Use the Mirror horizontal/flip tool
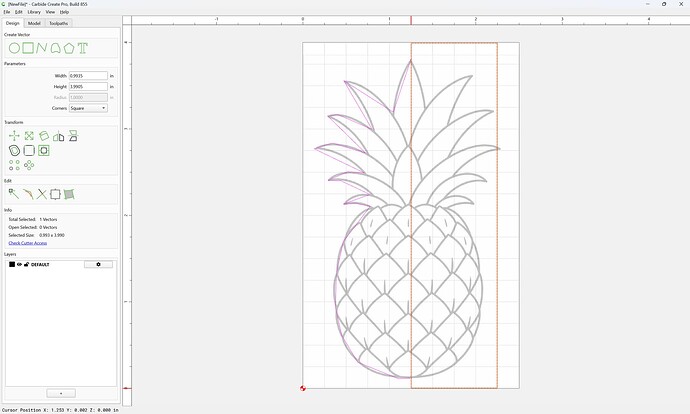Image resolution: width=690 pixels, height=414 pixels. tap(59, 136)
